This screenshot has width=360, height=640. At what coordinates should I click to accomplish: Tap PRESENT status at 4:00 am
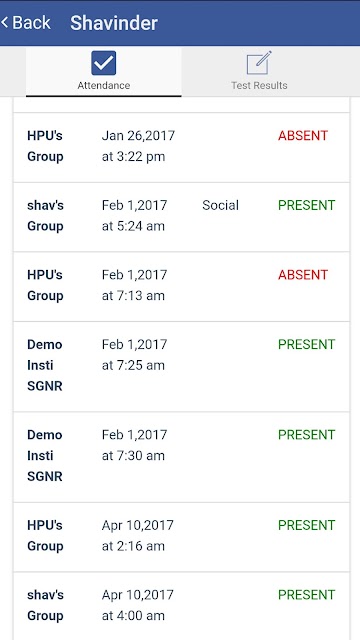[307, 595]
